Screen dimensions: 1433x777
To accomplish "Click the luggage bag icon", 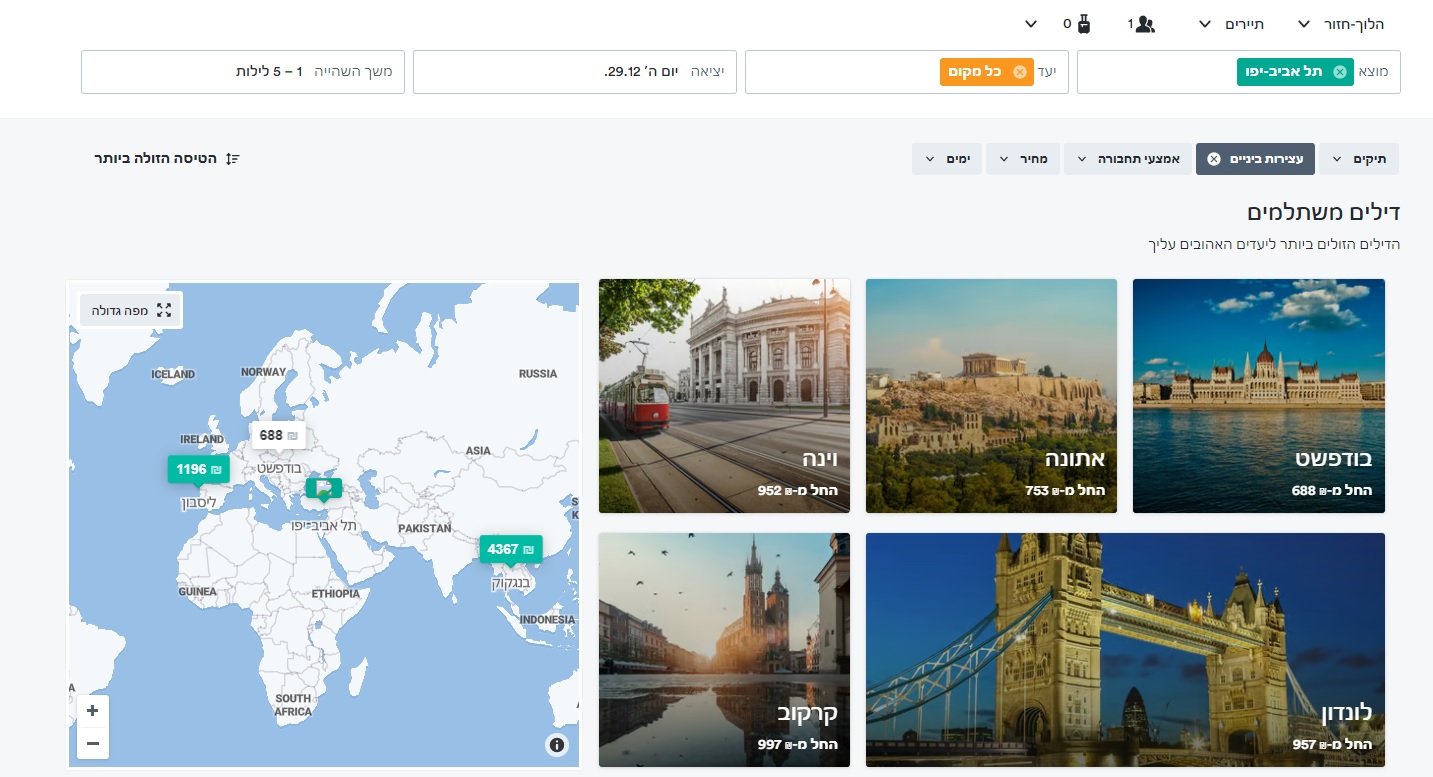I will click(x=1083, y=24).
